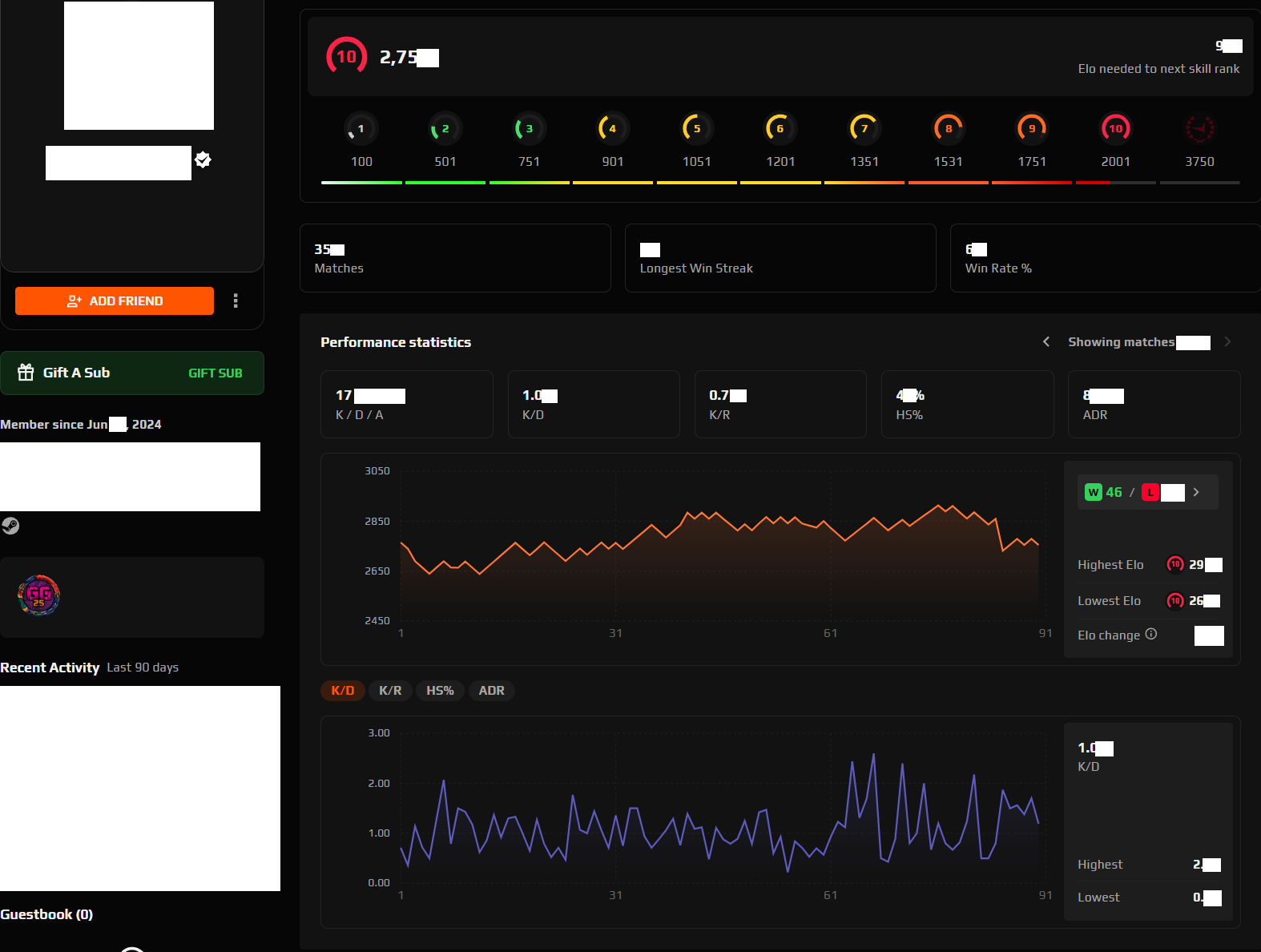This screenshot has width=1261, height=952.
Task: Select the skill level 5 icon
Action: (x=696, y=128)
